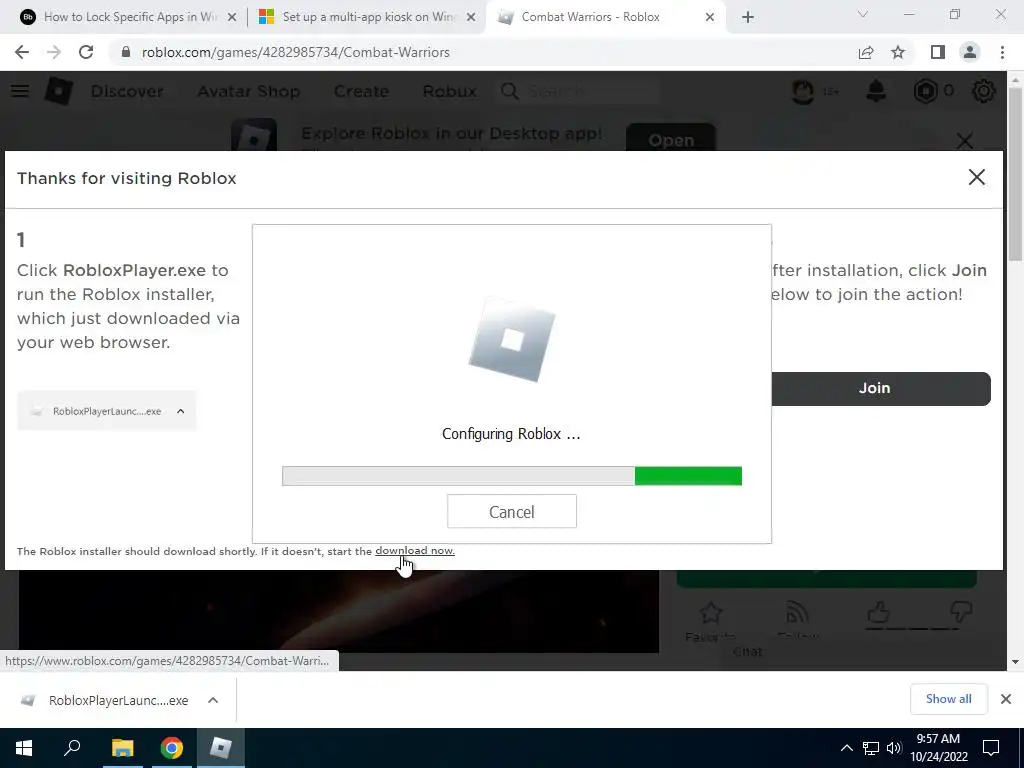Click the taskbar clock showing 9:57 AM
This screenshot has height=768, width=1024.
[938, 748]
